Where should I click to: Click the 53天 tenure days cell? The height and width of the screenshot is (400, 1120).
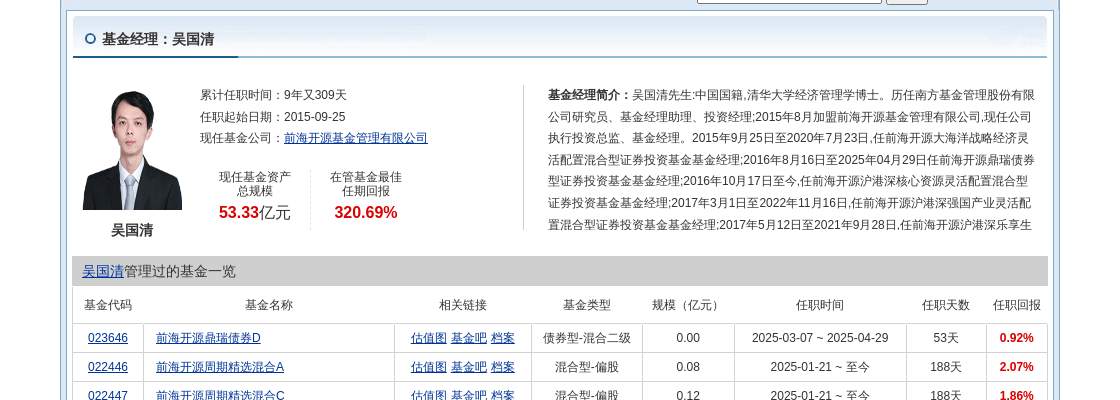click(946, 338)
